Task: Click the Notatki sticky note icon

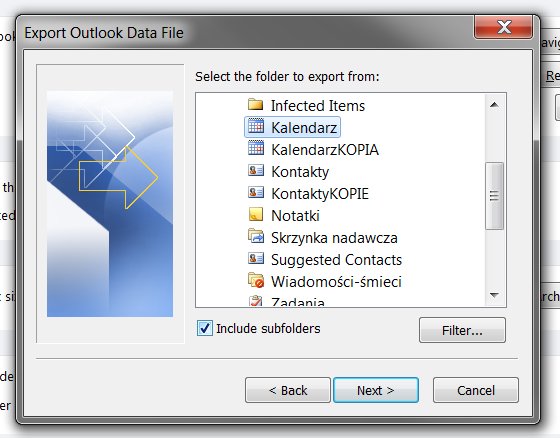Action: [x=256, y=215]
